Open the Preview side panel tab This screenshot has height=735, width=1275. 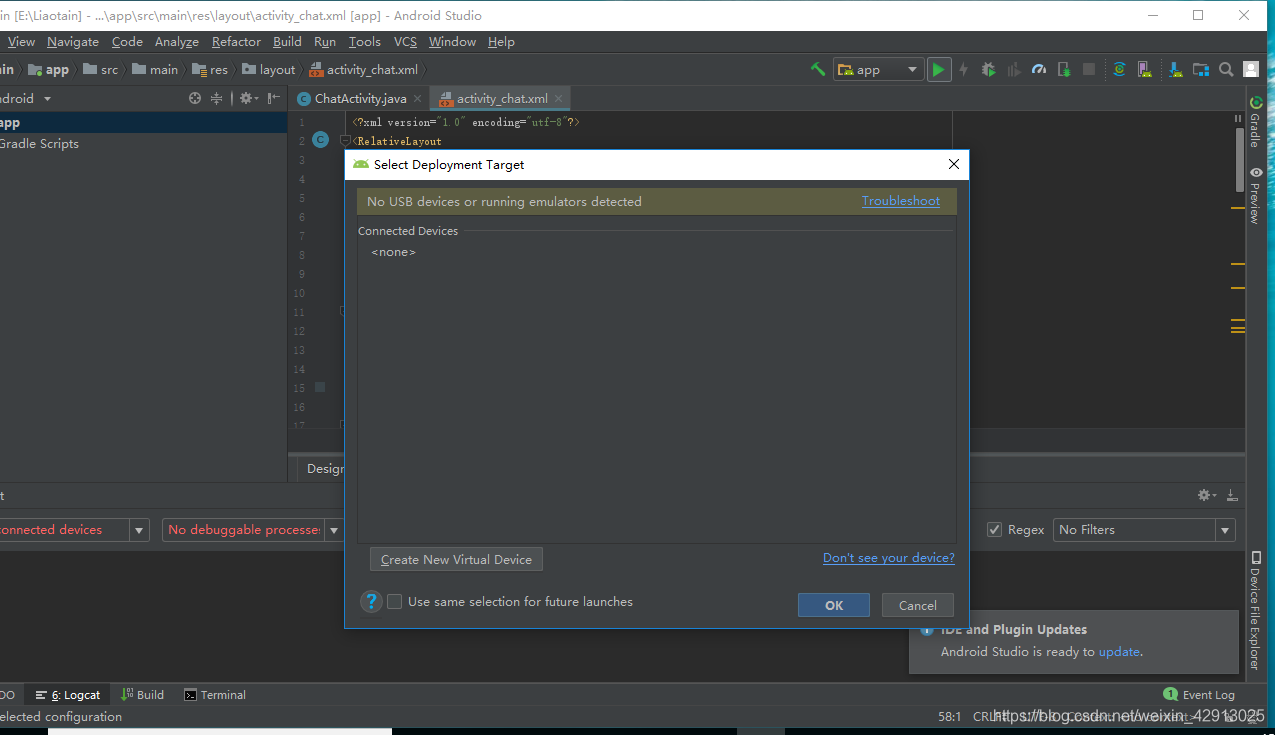pos(1256,194)
